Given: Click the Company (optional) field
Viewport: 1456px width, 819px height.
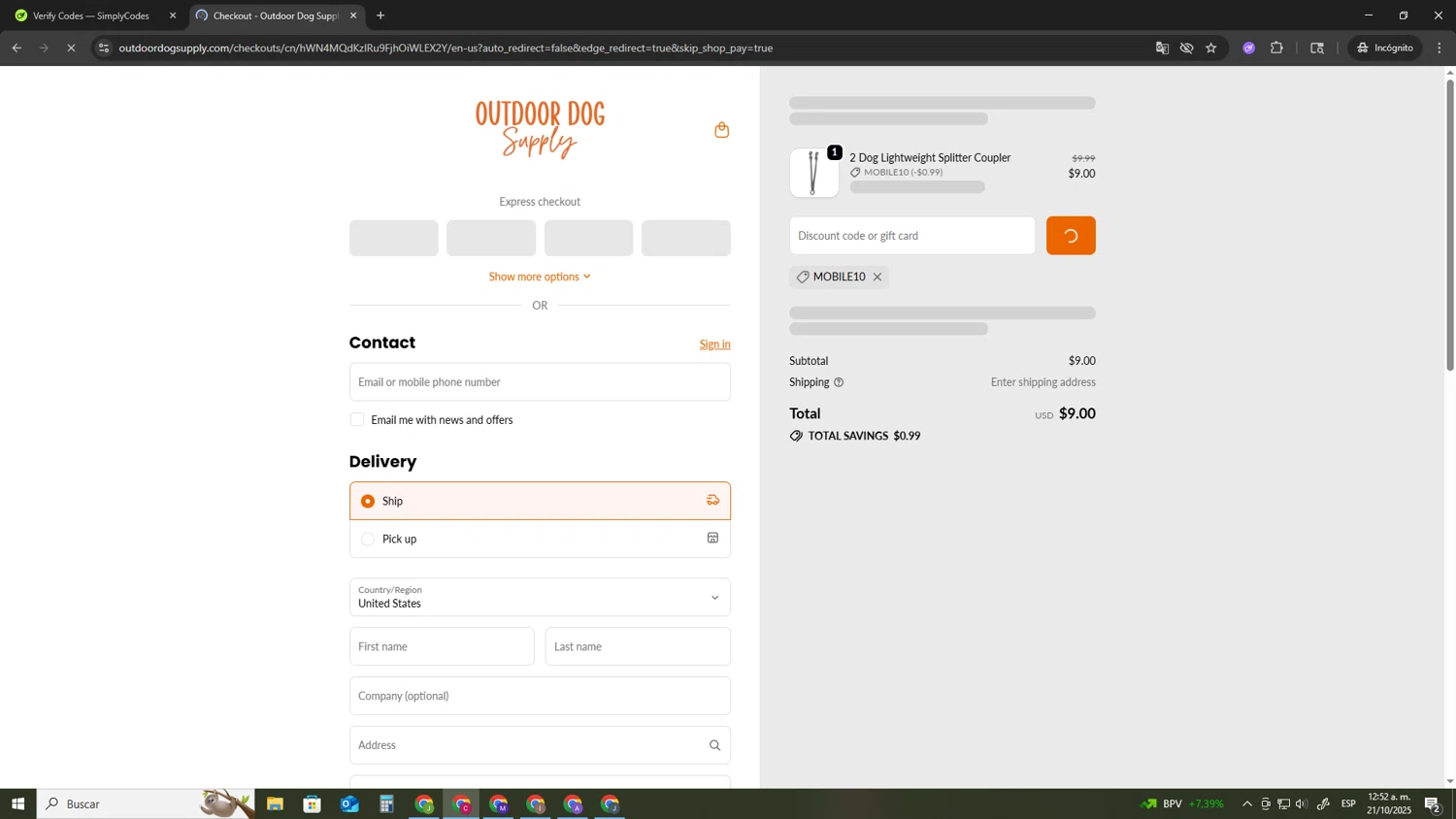Looking at the screenshot, I should coord(540,696).
